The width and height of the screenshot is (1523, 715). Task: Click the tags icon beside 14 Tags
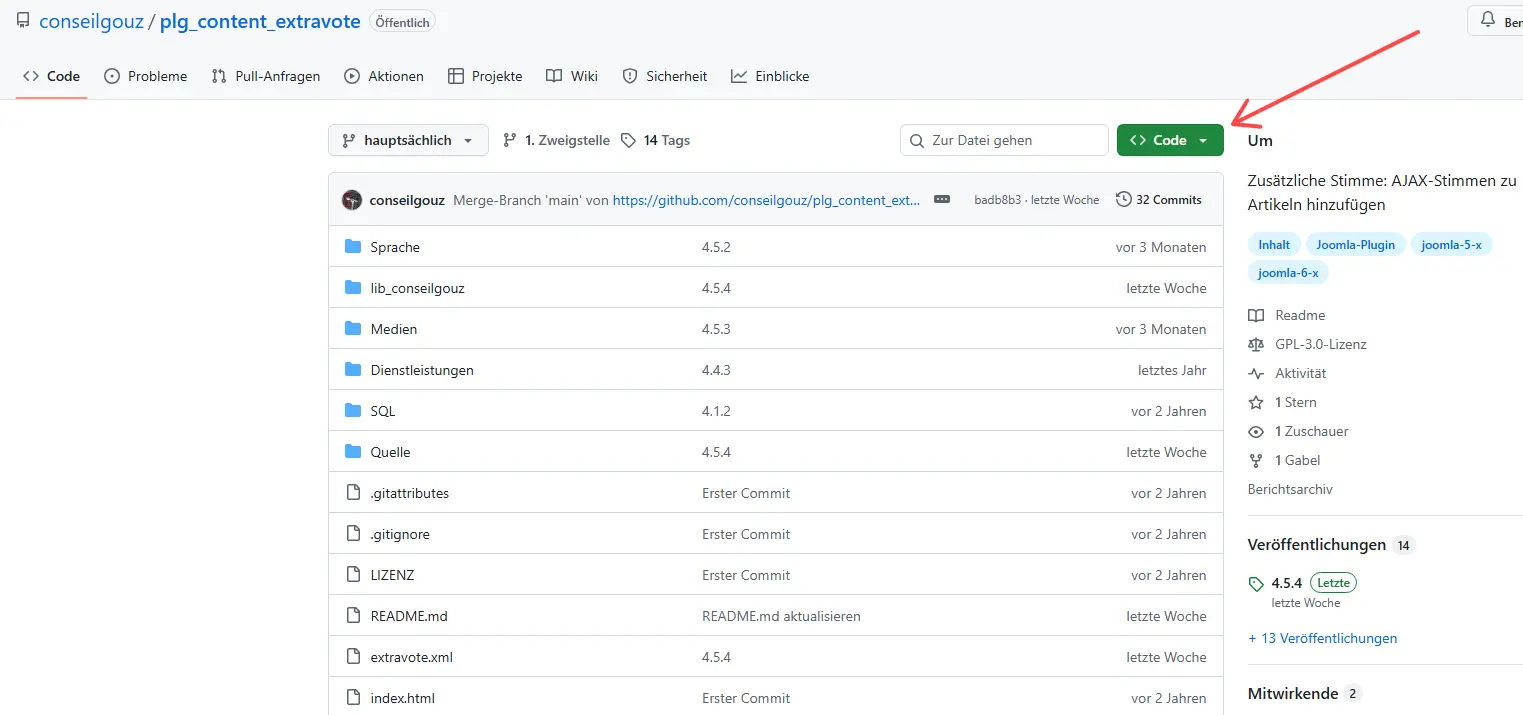click(x=628, y=141)
